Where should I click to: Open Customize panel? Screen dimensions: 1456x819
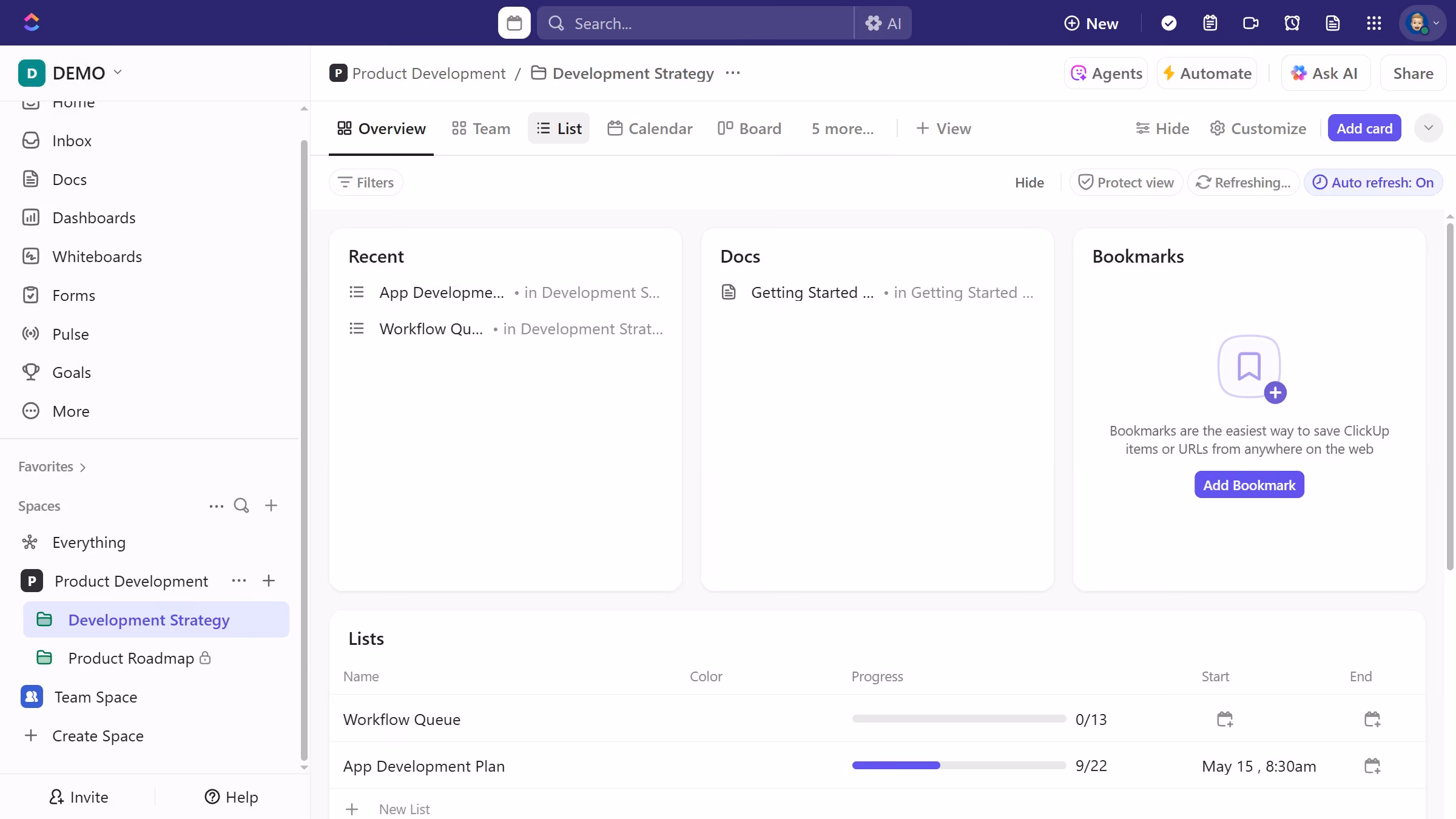pyautogui.click(x=1258, y=129)
